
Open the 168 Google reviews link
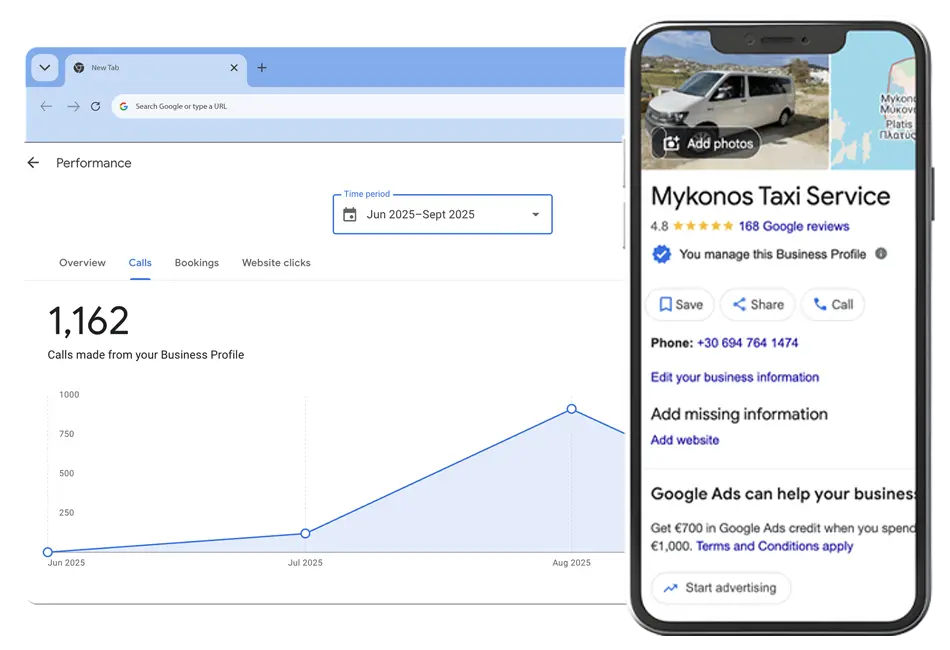pyautogui.click(x=793, y=226)
